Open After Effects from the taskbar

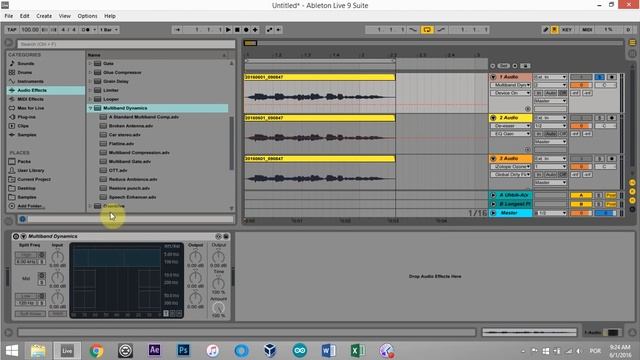tap(154, 350)
